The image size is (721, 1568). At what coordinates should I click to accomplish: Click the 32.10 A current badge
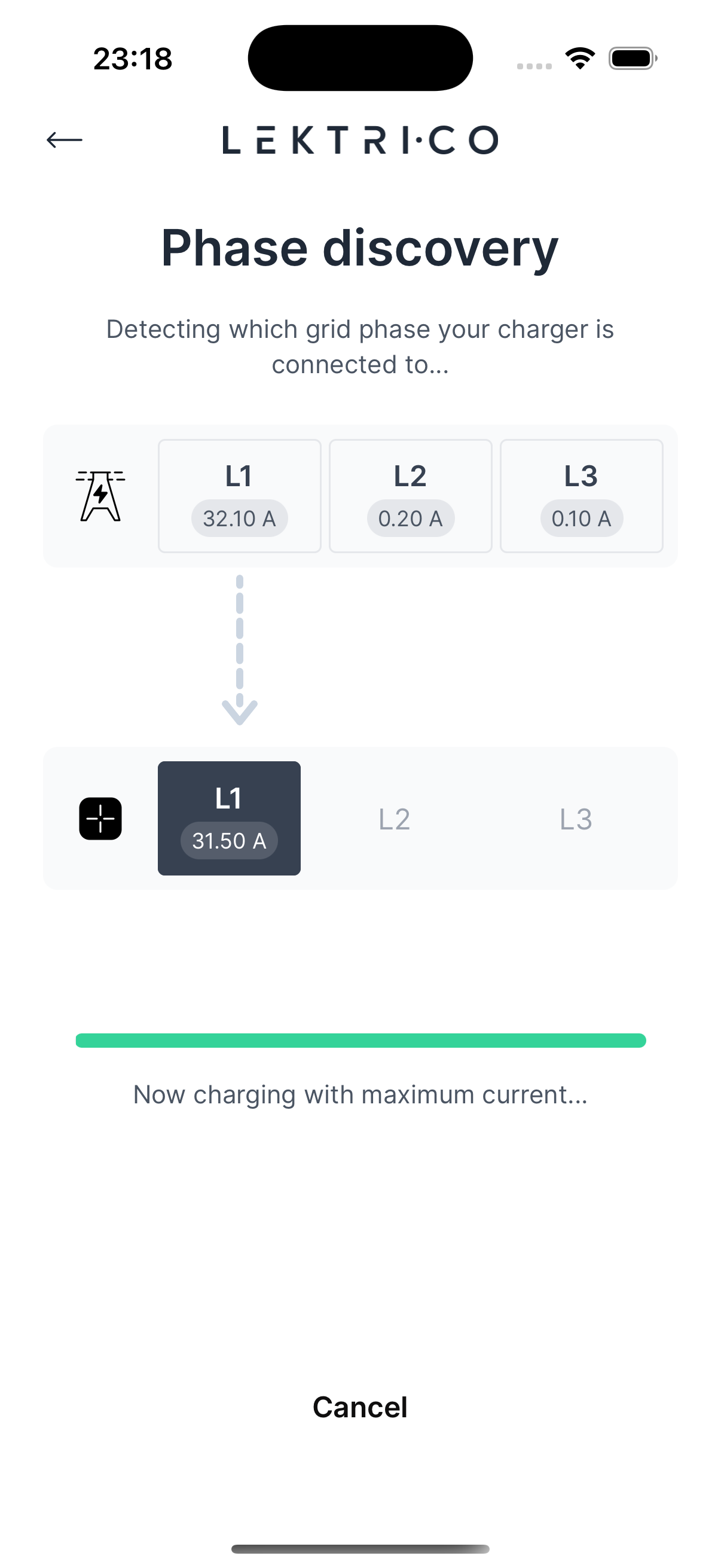(239, 518)
